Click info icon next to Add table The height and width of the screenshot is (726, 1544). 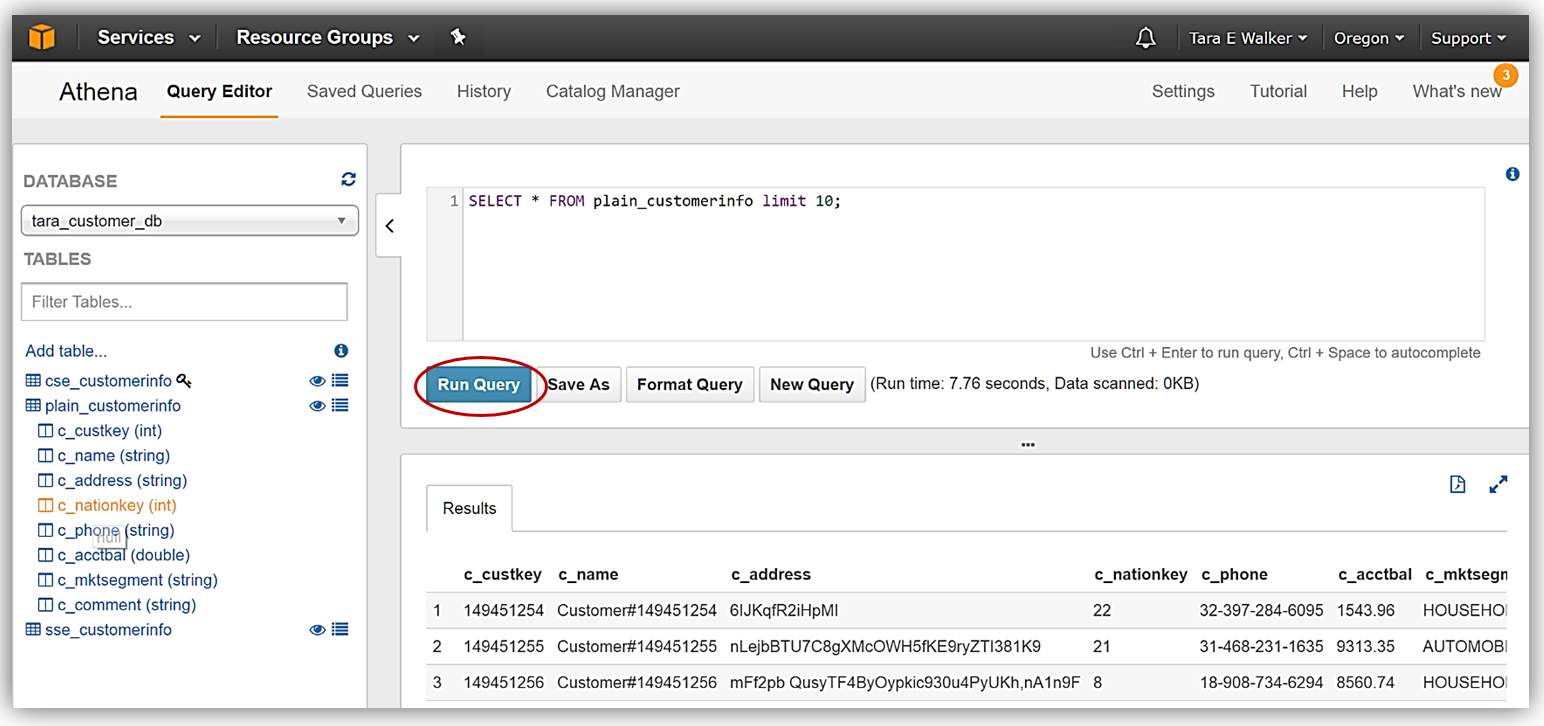point(341,351)
